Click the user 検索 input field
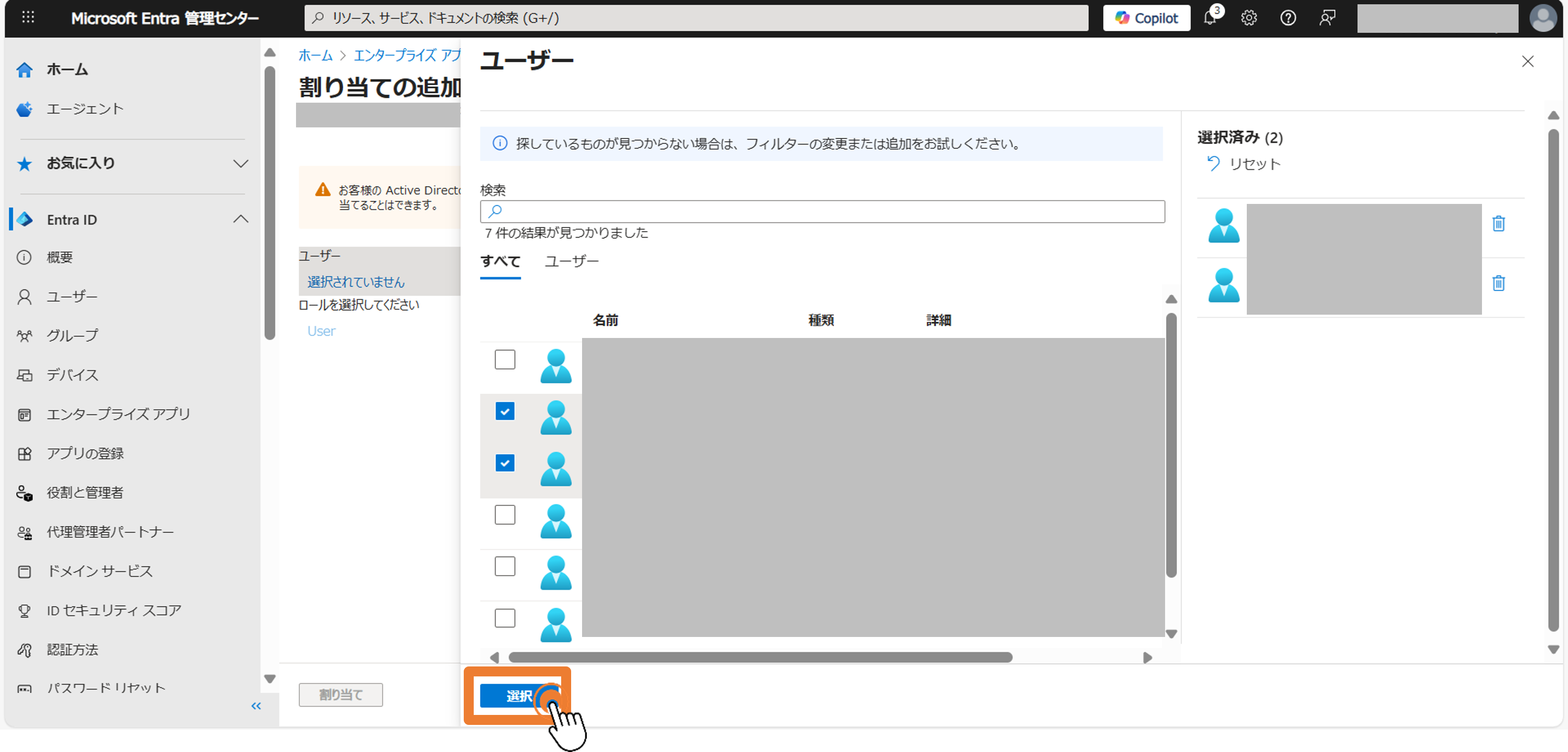The width and height of the screenshot is (1568, 752). [x=822, y=211]
